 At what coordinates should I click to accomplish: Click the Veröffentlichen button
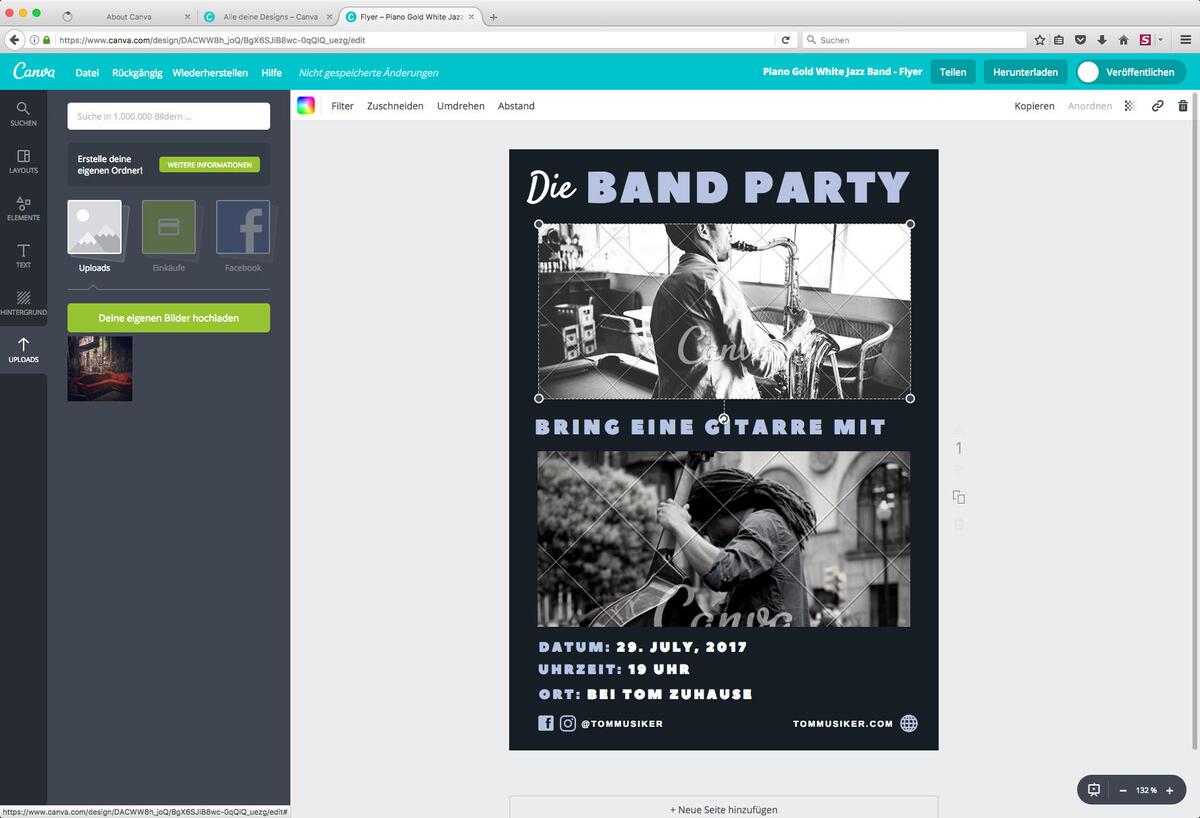pos(1131,72)
